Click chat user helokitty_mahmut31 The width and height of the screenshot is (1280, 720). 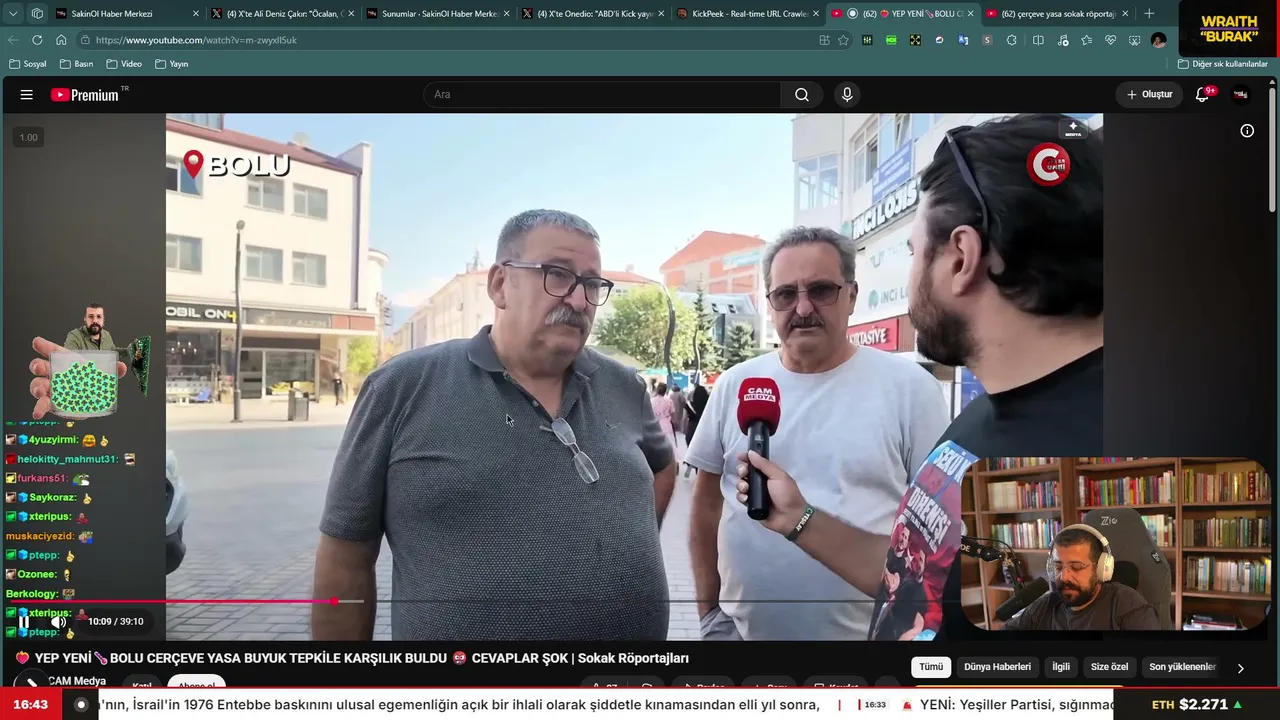[68, 459]
